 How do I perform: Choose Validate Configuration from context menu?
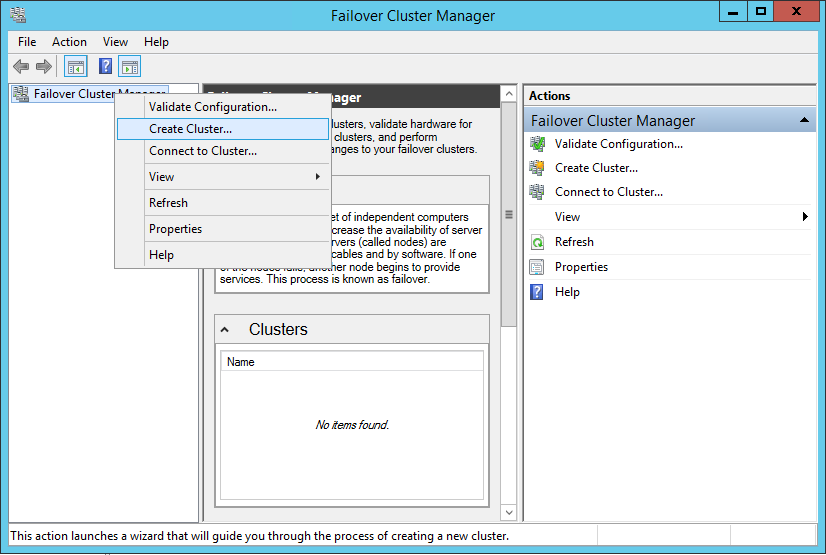[223, 107]
